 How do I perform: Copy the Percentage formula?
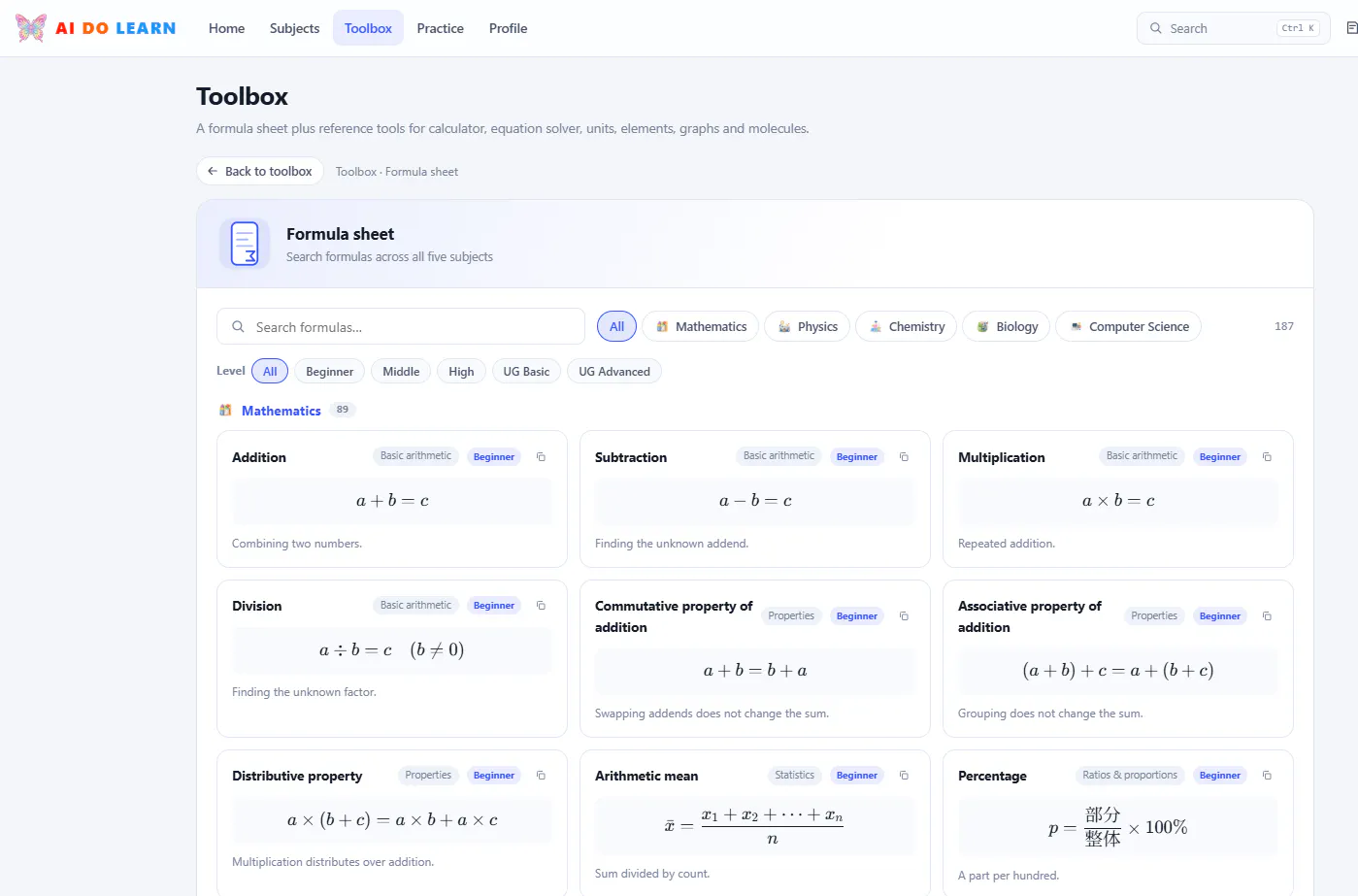tap(1267, 776)
